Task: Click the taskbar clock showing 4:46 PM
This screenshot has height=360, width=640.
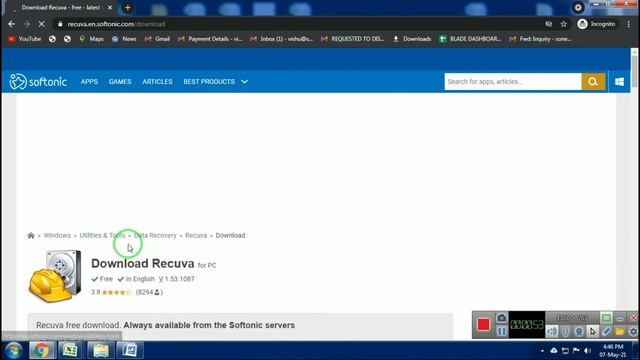Action: [x=613, y=351]
